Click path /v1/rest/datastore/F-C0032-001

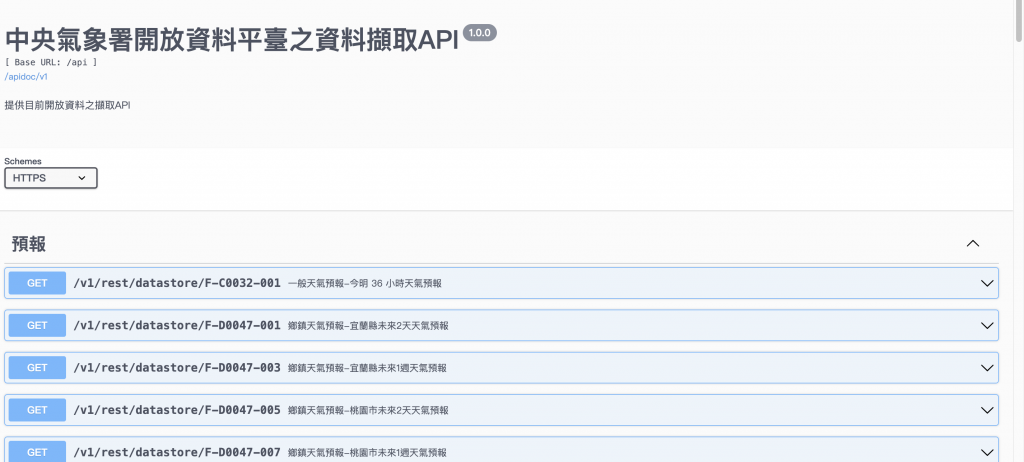[177, 283]
